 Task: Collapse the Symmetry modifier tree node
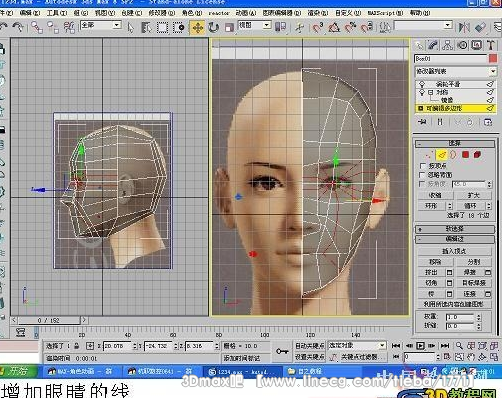pos(431,92)
